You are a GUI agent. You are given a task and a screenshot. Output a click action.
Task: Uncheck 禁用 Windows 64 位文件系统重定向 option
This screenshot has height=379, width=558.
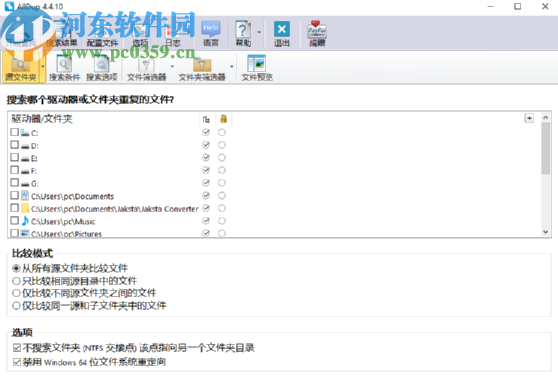(x=17, y=362)
